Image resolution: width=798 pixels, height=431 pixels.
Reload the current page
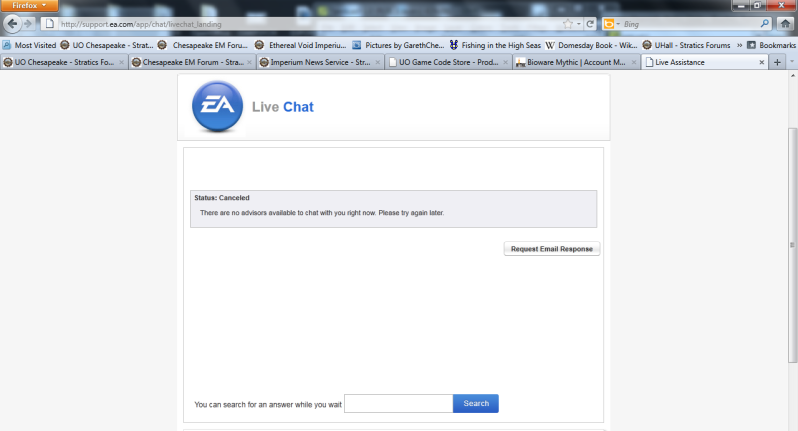pos(590,24)
